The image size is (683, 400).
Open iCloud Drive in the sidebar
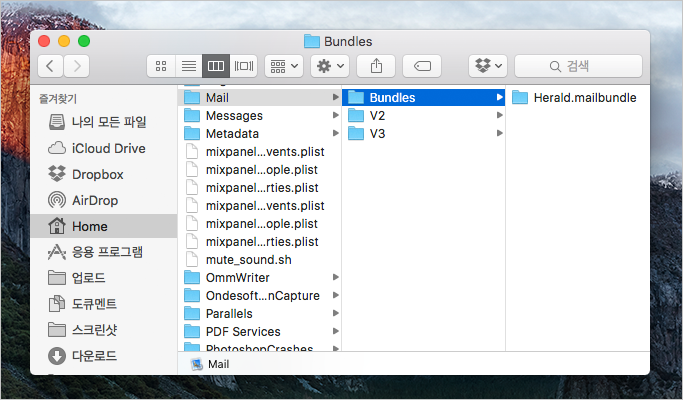pos(104,148)
